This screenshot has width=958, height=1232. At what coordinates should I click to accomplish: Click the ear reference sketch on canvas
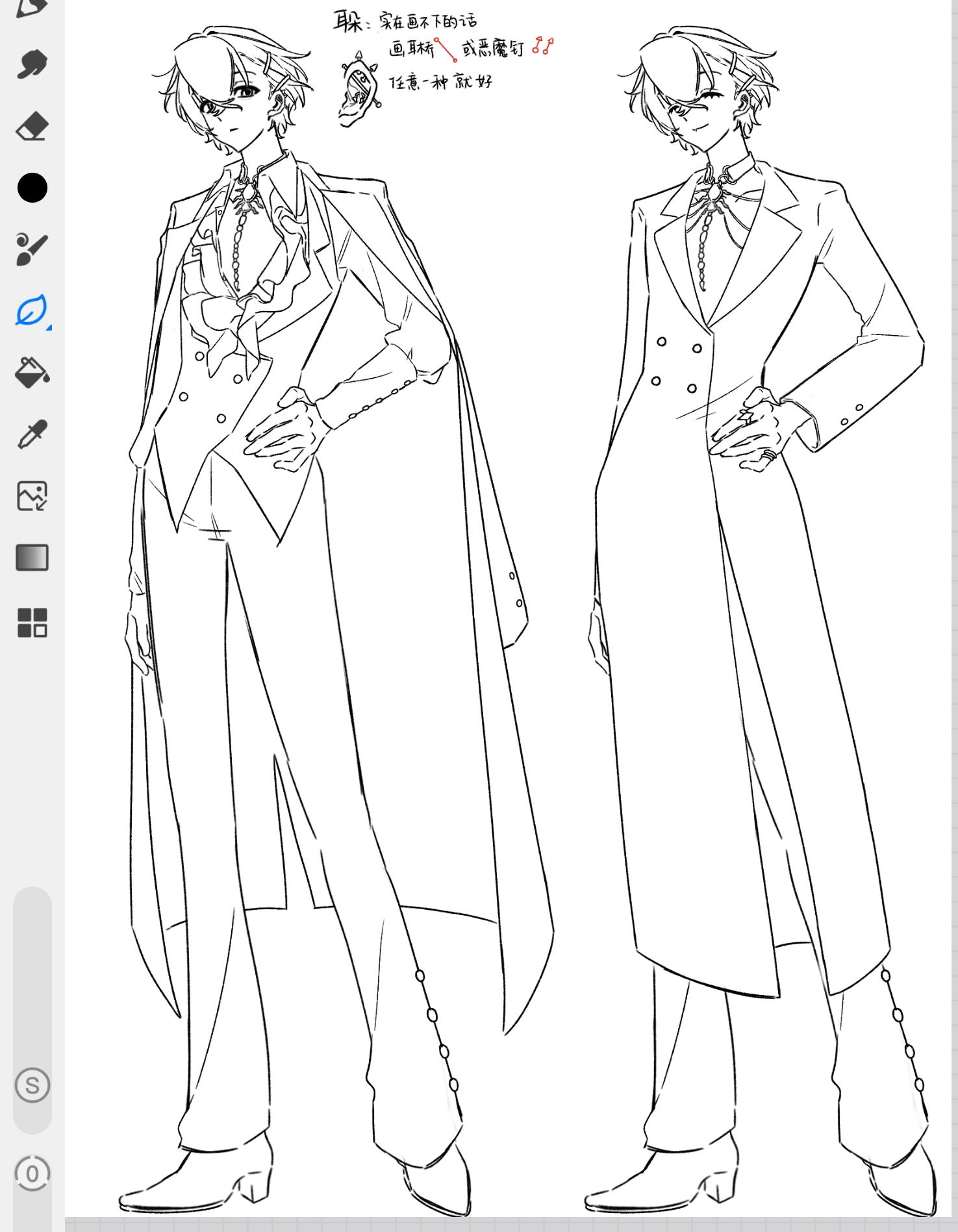point(358,91)
